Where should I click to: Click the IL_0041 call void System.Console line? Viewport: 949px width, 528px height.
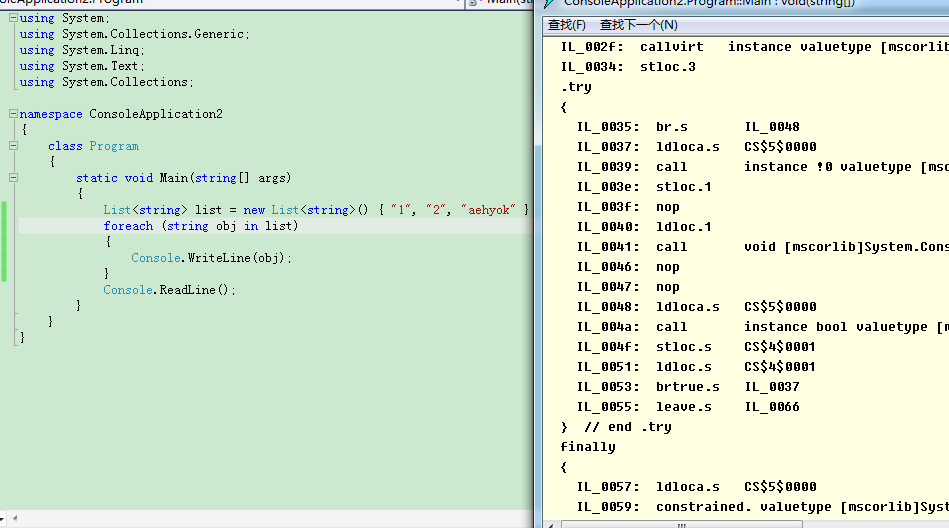(x=763, y=246)
